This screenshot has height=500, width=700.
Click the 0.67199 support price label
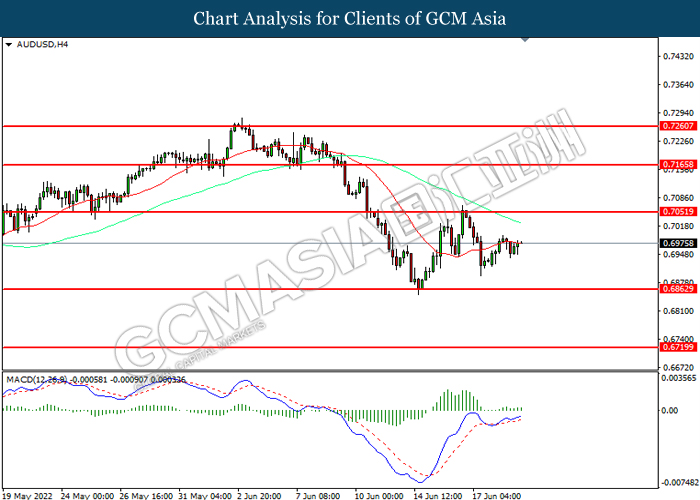point(678,347)
